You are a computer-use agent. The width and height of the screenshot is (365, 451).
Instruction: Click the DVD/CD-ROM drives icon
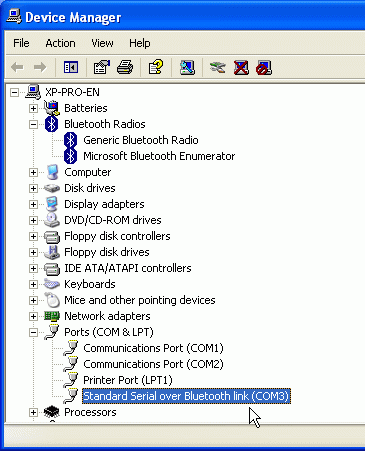[52, 220]
